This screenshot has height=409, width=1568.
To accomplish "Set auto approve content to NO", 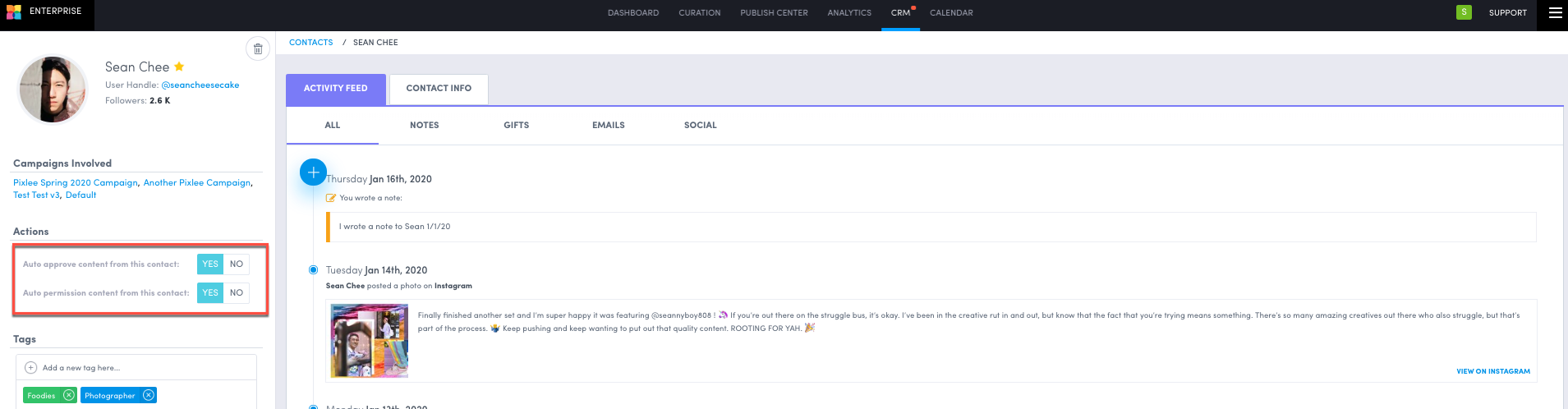I will tap(237, 264).
